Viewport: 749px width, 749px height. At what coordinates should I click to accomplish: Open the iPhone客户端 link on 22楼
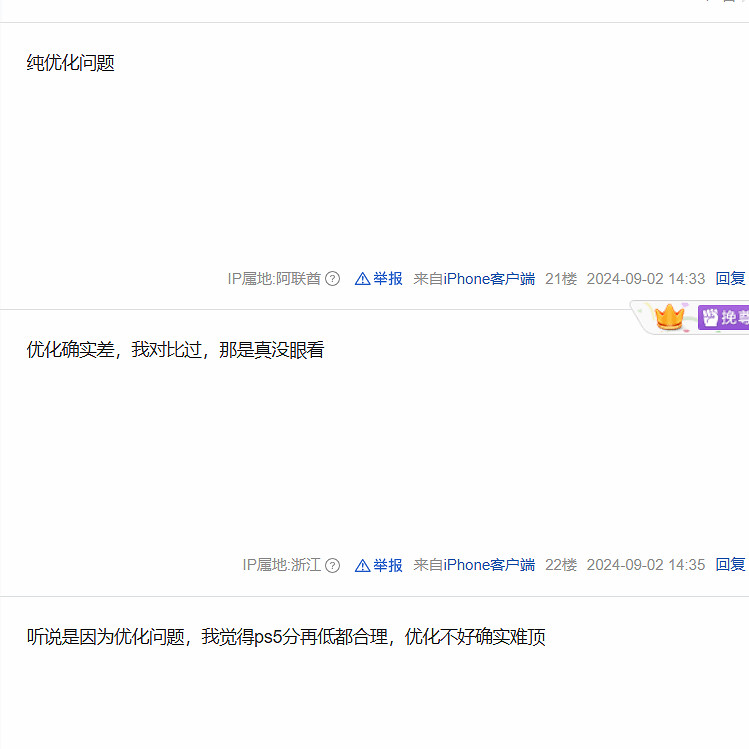489,565
